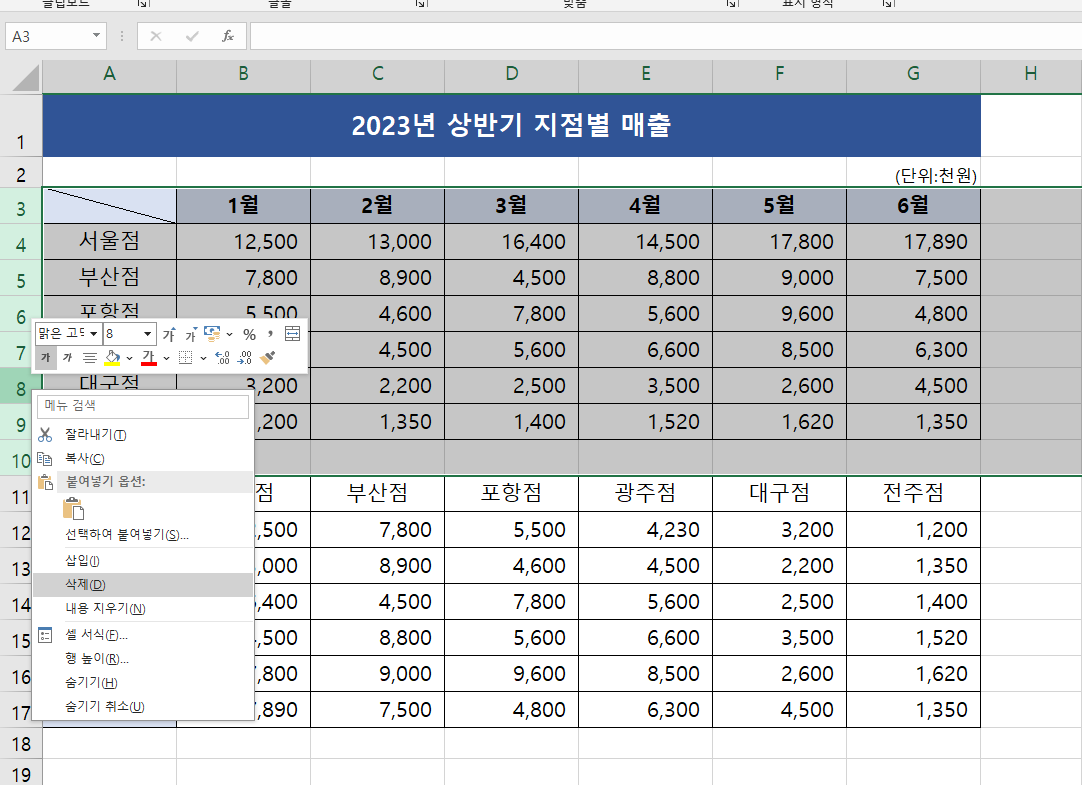Click the 3월 header cell
The image size is (1082, 785).
point(511,206)
